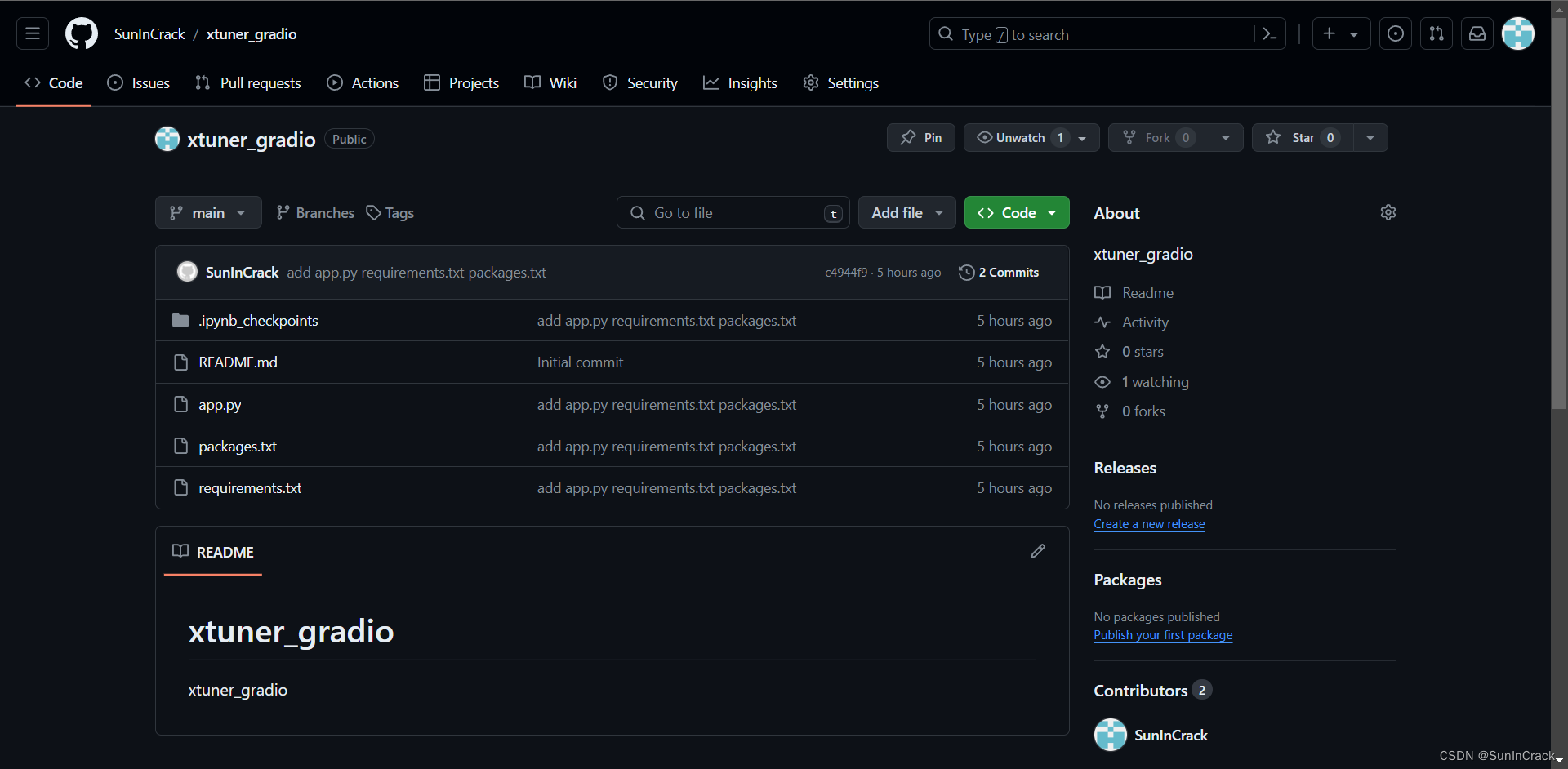This screenshot has width=1568, height=769.
Task: Open the Activity link in About
Action: 1132,322
